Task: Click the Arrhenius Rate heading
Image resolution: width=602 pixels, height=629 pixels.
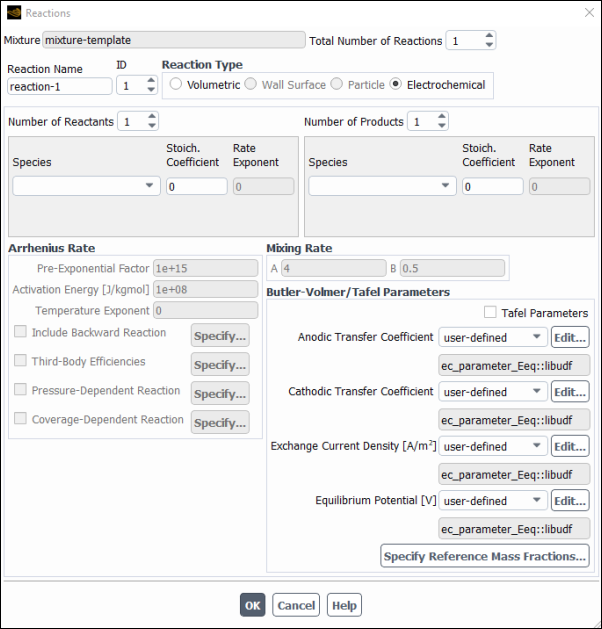Action: coord(51,248)
